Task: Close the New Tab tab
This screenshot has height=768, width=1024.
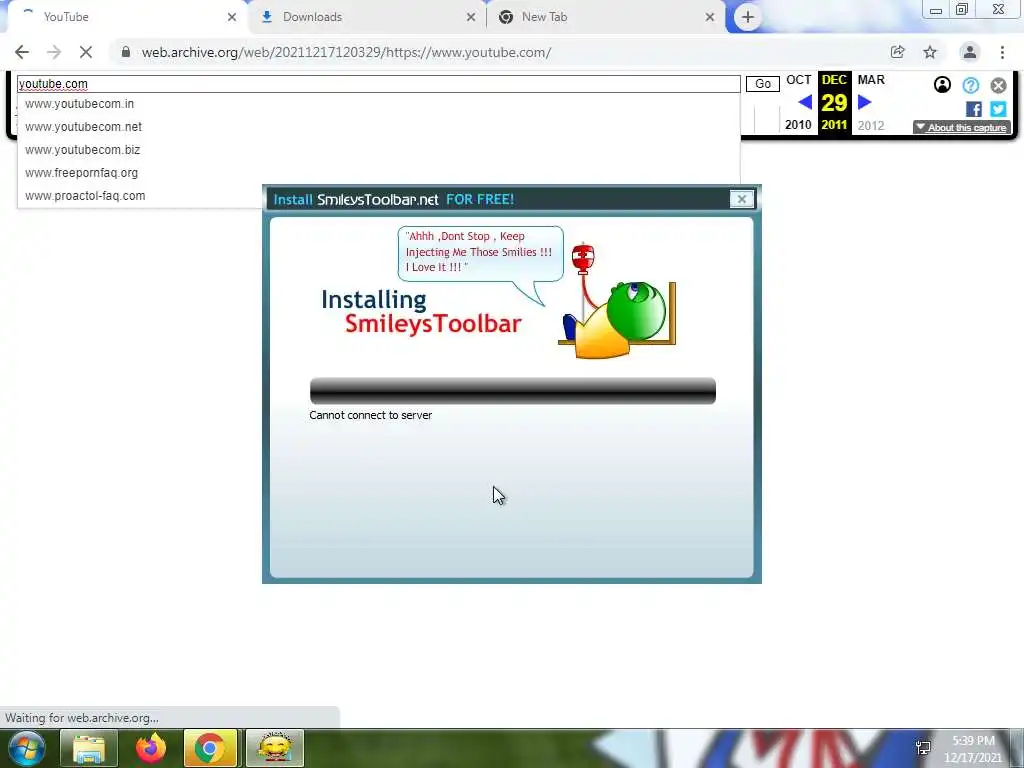Action: (710, 17)
